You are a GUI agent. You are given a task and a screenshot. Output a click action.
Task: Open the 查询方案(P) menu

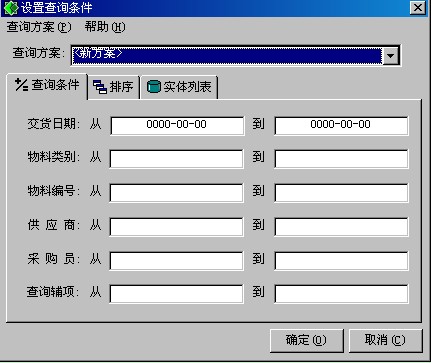coord(39,27)
